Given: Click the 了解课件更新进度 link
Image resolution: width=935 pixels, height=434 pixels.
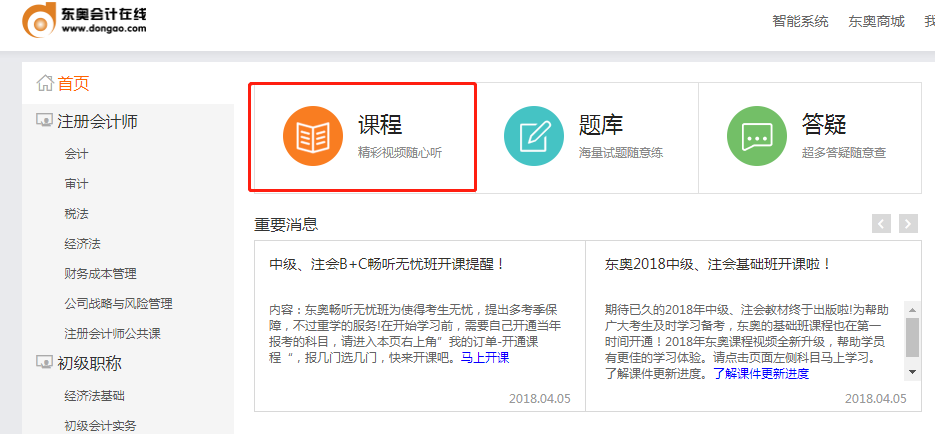Looking at the screenshot, I should pos(761,374).
